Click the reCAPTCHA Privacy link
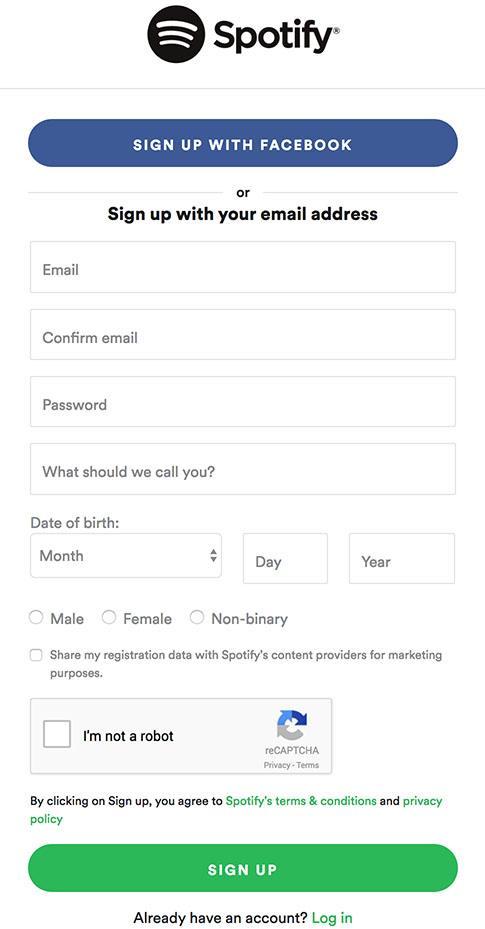Image resolution: width=485 pixels, height=929 pixels. [278, 765]
